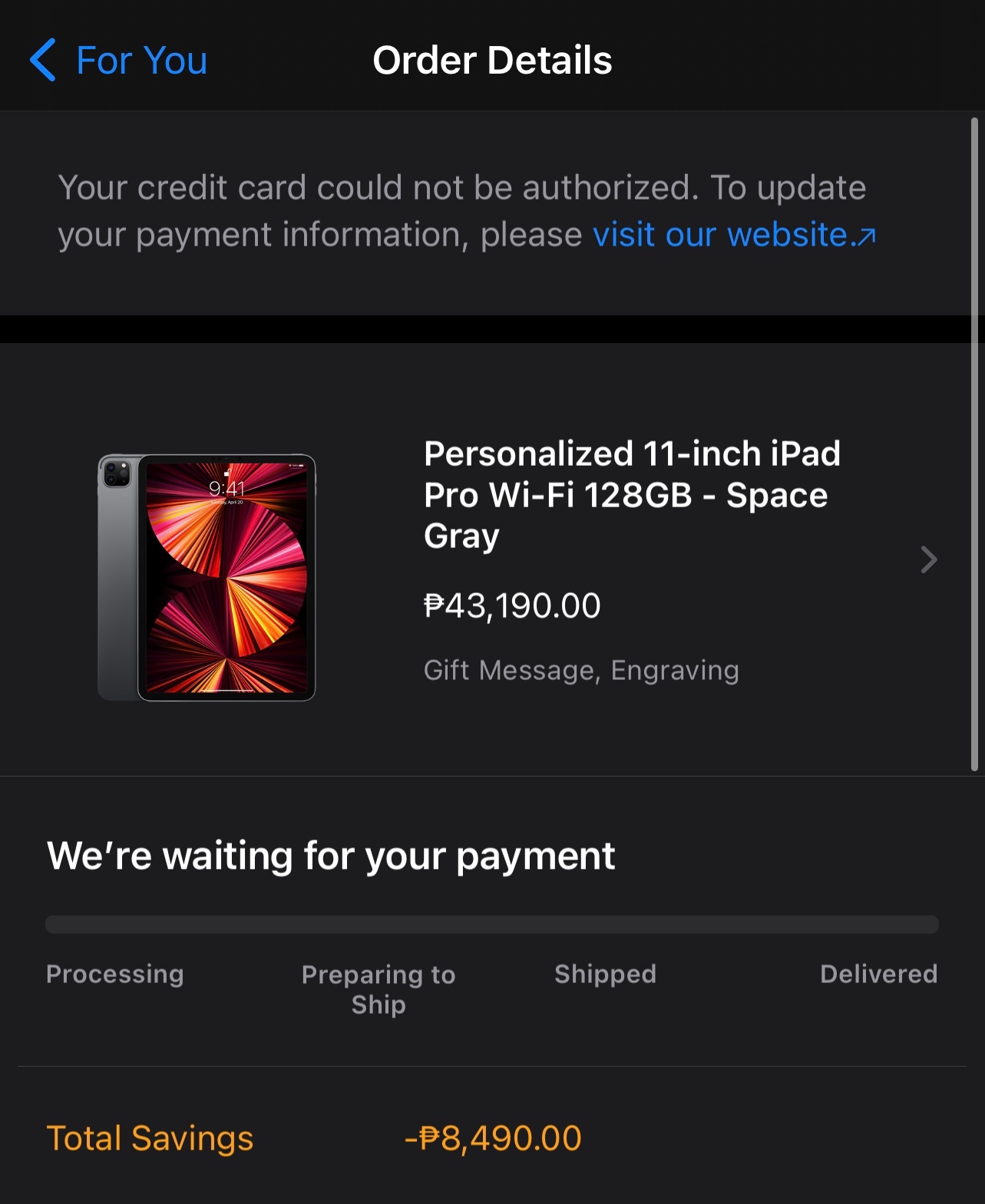Select the Processing status step
The width and height of the screenshot is (985, 1204).
point(115,974)
